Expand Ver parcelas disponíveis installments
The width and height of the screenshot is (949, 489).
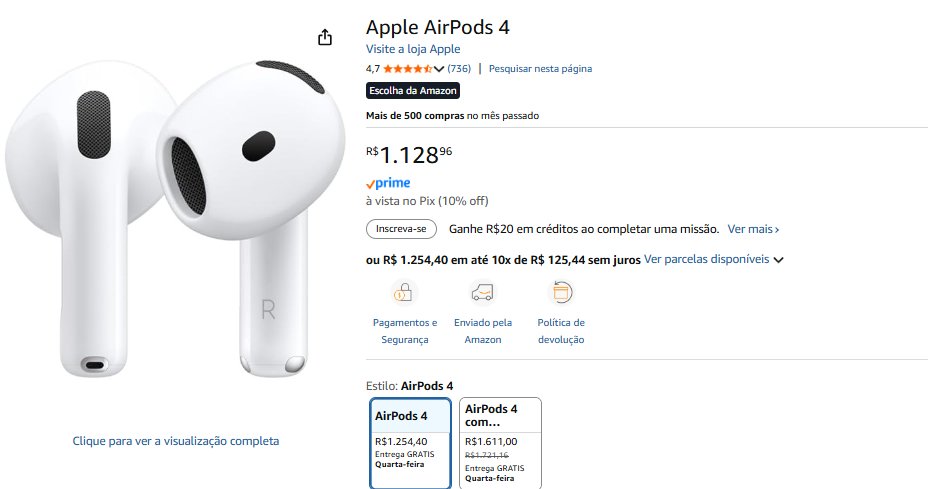pos(713,259)
